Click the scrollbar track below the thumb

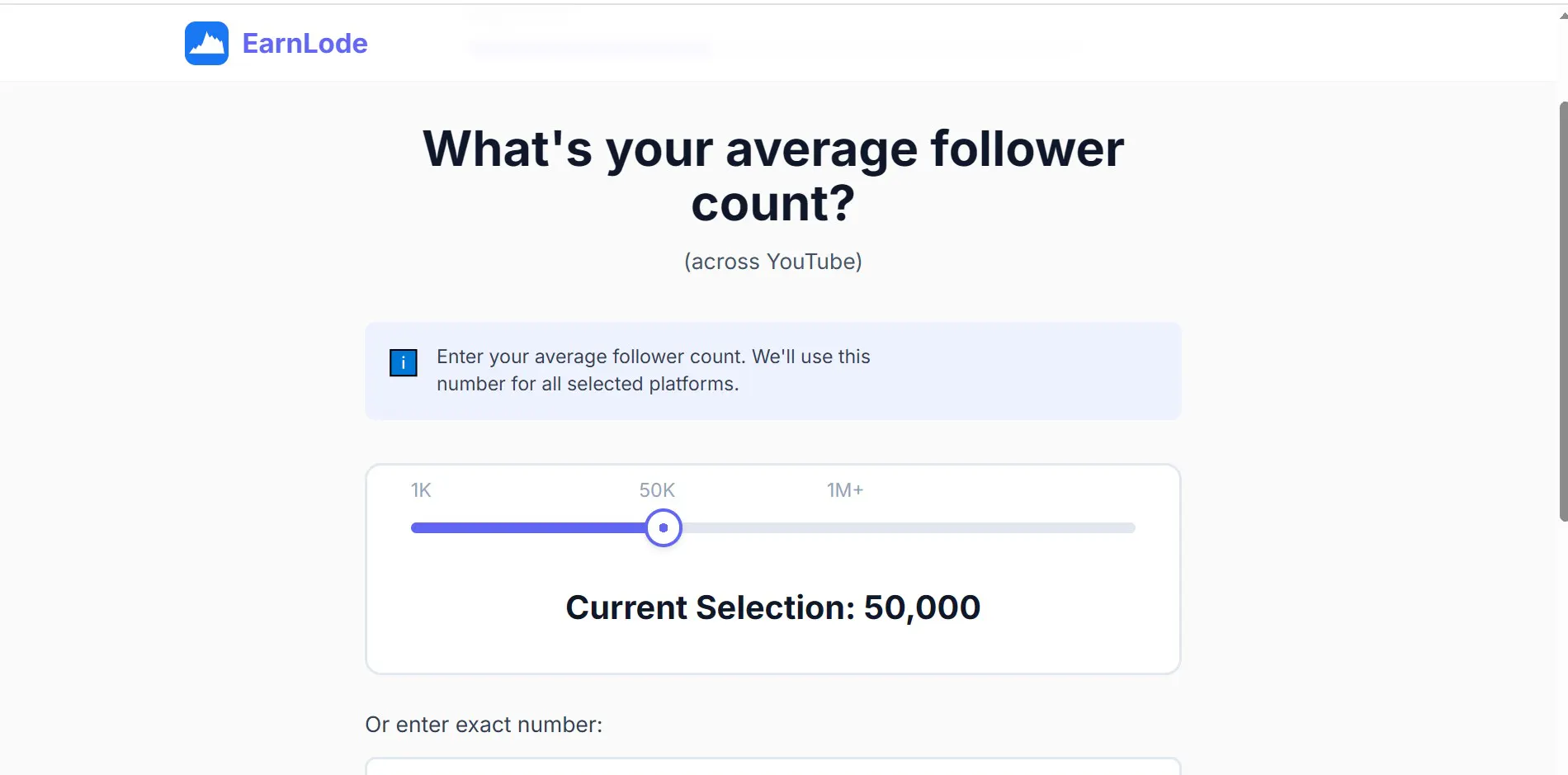[x=1563, y=648]
